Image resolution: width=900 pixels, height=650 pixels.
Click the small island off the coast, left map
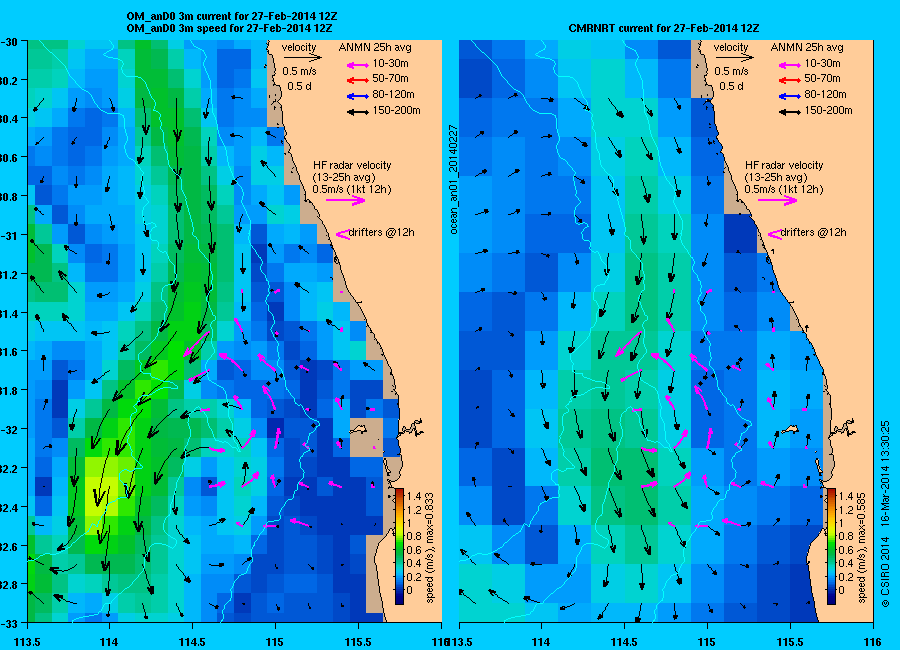click(359, 429)
